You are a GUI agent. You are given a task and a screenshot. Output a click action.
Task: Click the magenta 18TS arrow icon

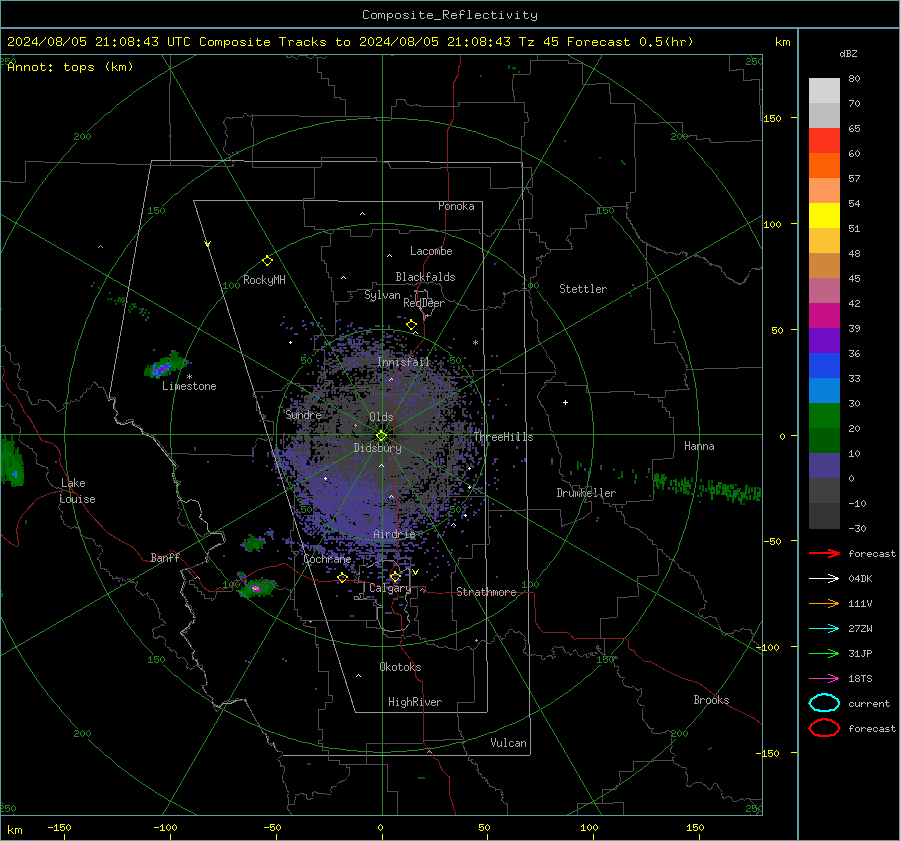coord(824,679)
